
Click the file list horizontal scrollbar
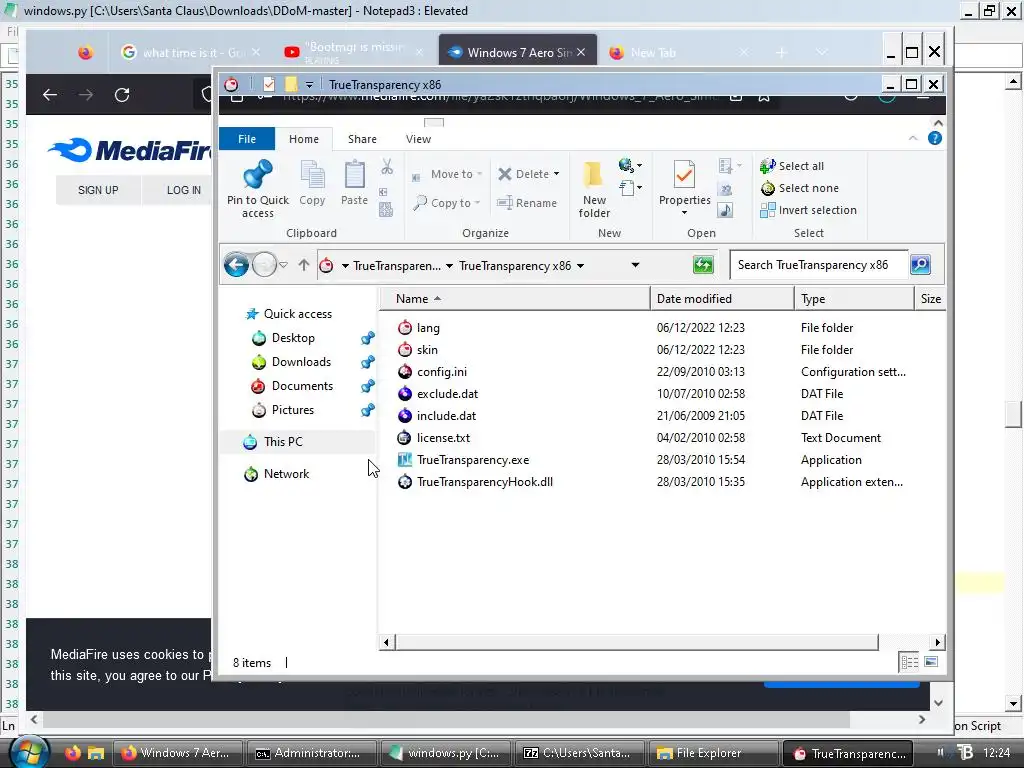pyautogui.click(x=636, y=643)
